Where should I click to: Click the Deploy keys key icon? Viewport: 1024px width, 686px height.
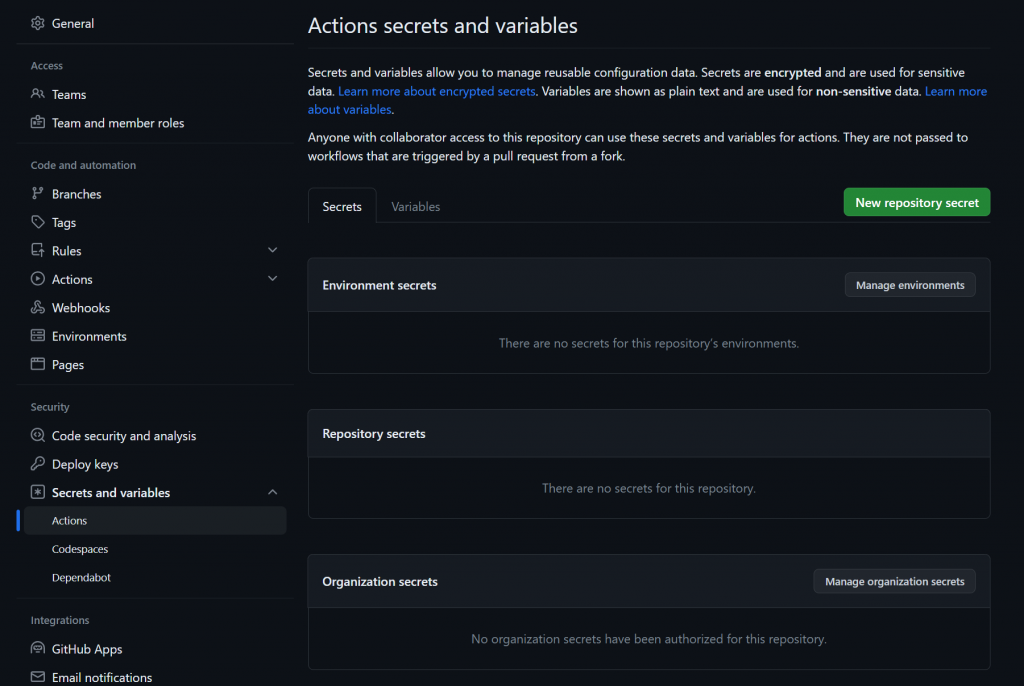tap(38, 464)
